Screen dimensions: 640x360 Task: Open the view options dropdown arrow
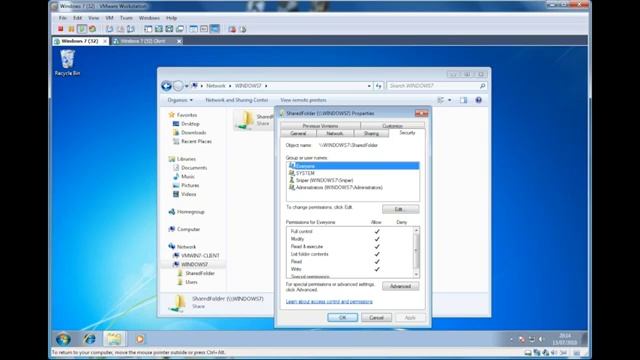coord(450,100)
